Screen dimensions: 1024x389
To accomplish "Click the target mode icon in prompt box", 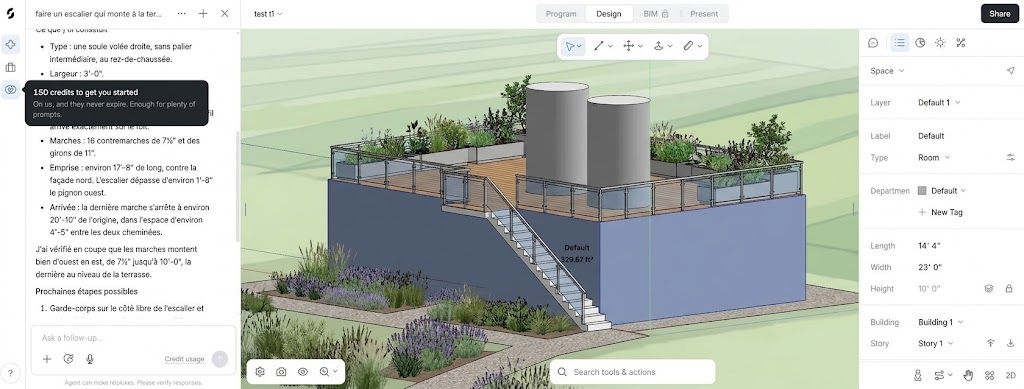I will (68, 359).
